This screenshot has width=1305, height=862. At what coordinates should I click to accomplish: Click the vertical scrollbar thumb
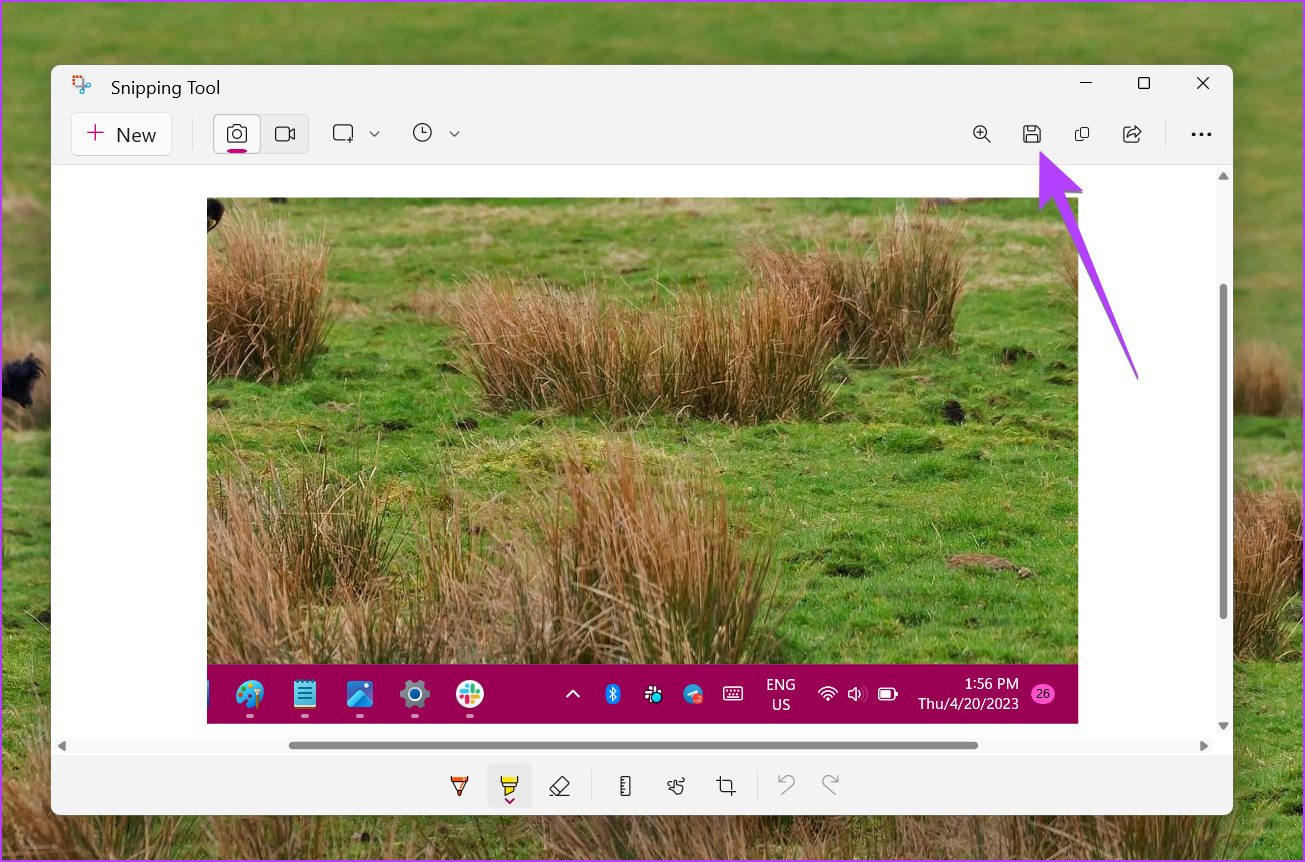tap(1223, 450)
